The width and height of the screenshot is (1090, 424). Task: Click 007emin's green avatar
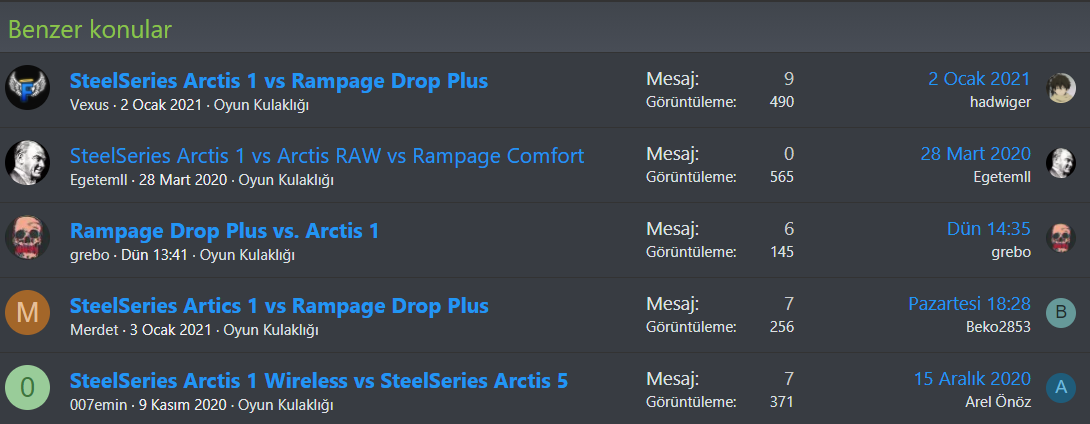point(27,388)
